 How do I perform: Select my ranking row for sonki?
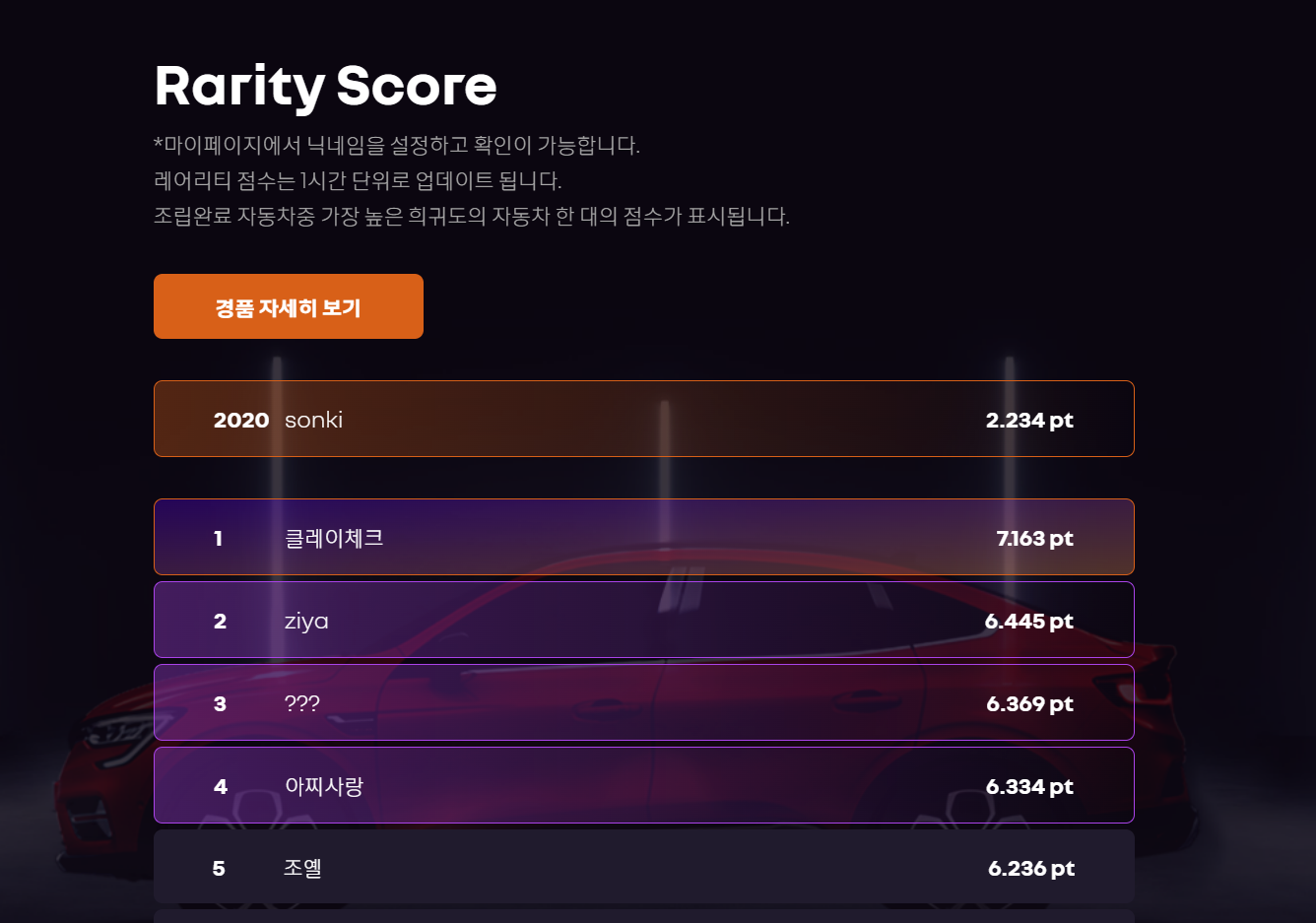click(x=644, y=419)
